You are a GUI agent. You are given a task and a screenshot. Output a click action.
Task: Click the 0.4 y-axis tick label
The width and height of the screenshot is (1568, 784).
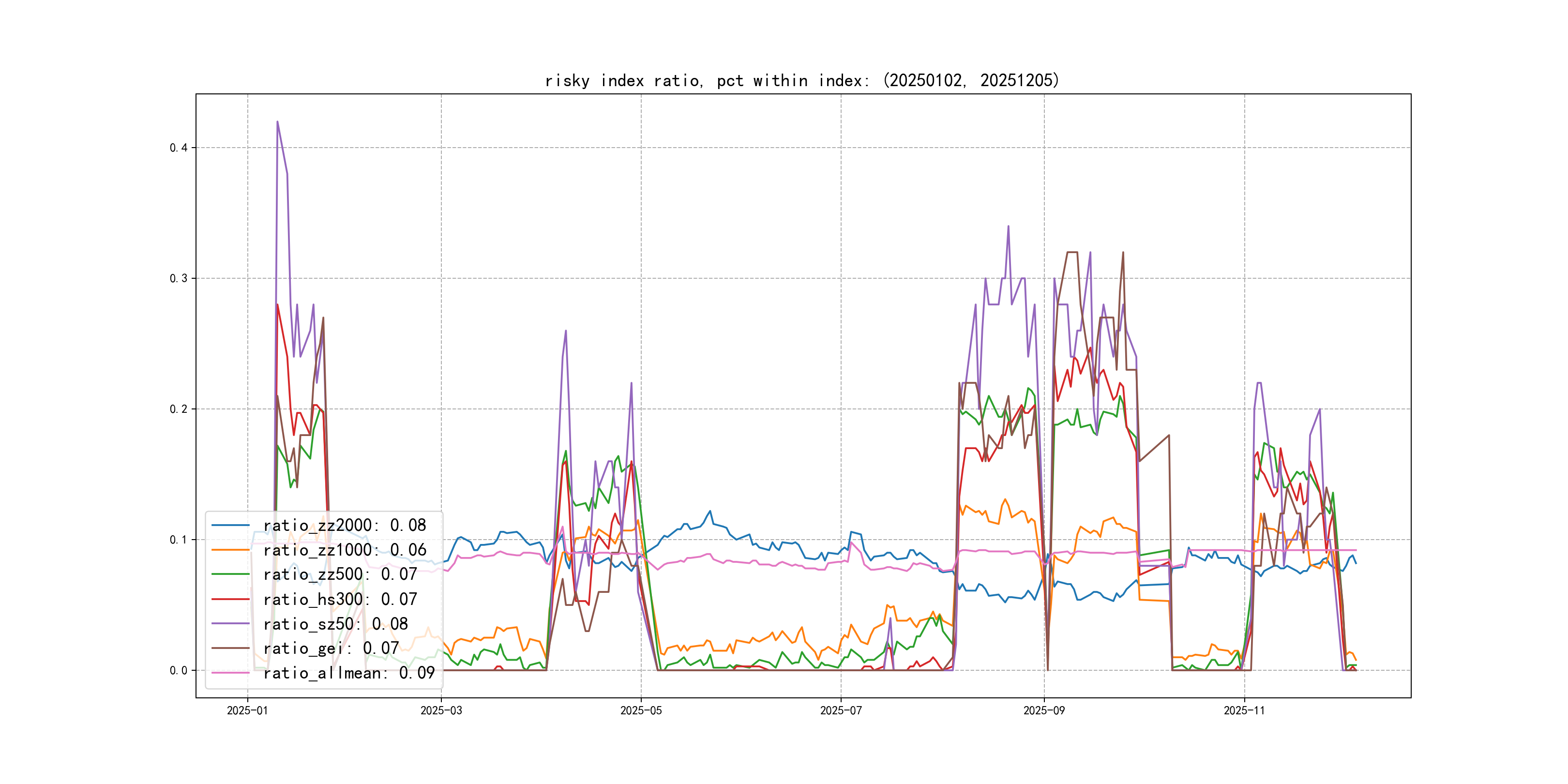[x=179, y=148]
